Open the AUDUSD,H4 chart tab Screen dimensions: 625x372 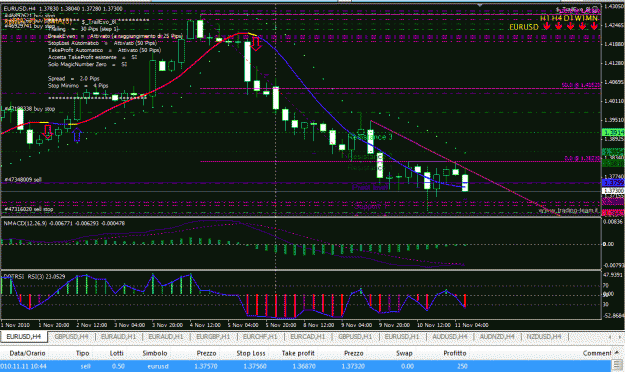(450, 337)
